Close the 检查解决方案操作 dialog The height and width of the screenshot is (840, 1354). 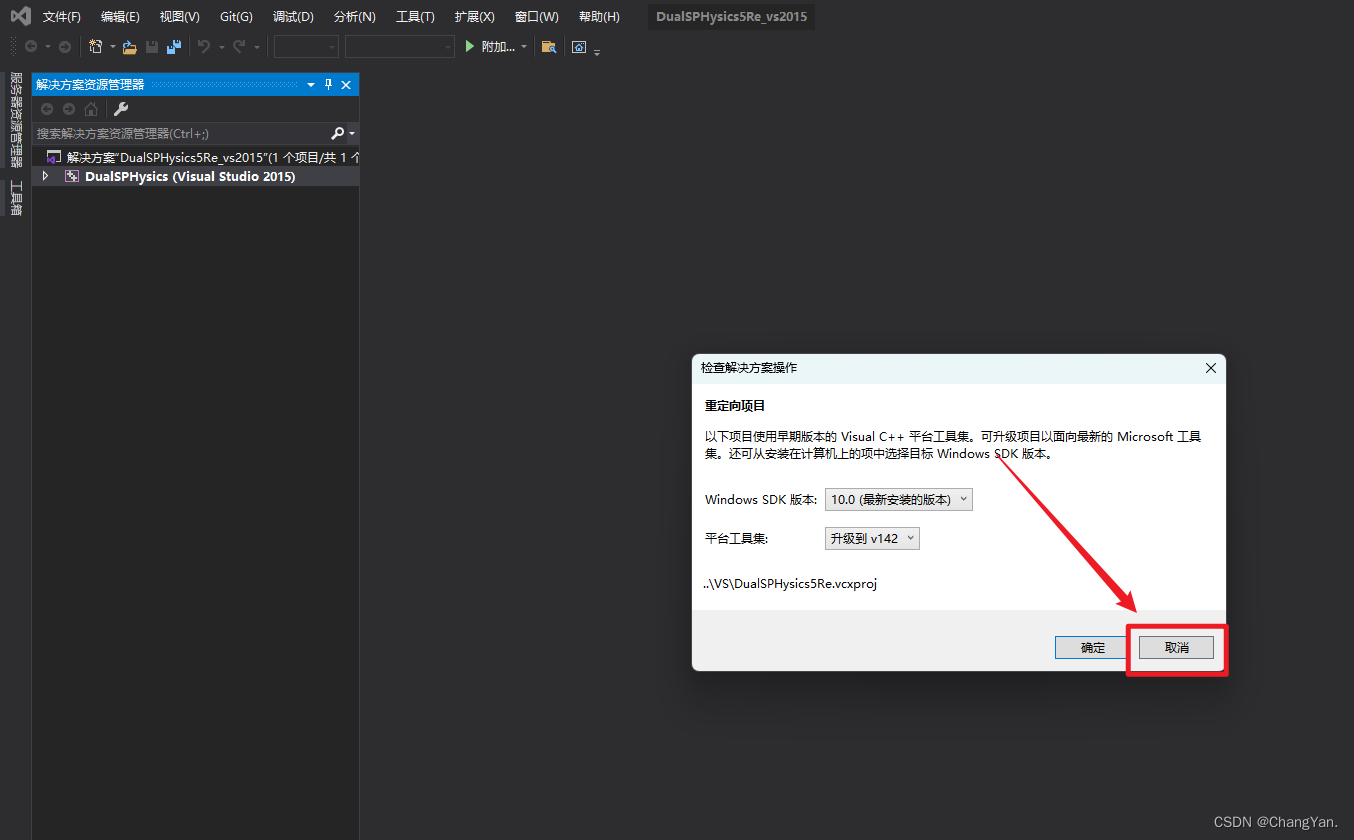(1210, 368)
